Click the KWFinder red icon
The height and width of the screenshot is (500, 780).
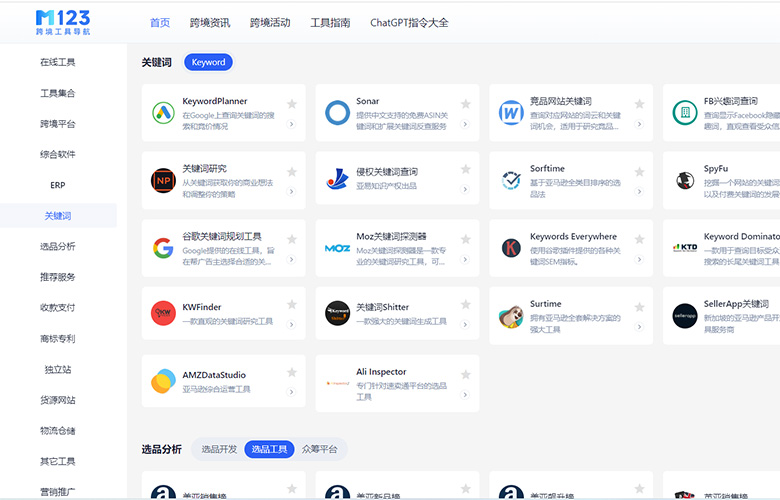(163, 313)
